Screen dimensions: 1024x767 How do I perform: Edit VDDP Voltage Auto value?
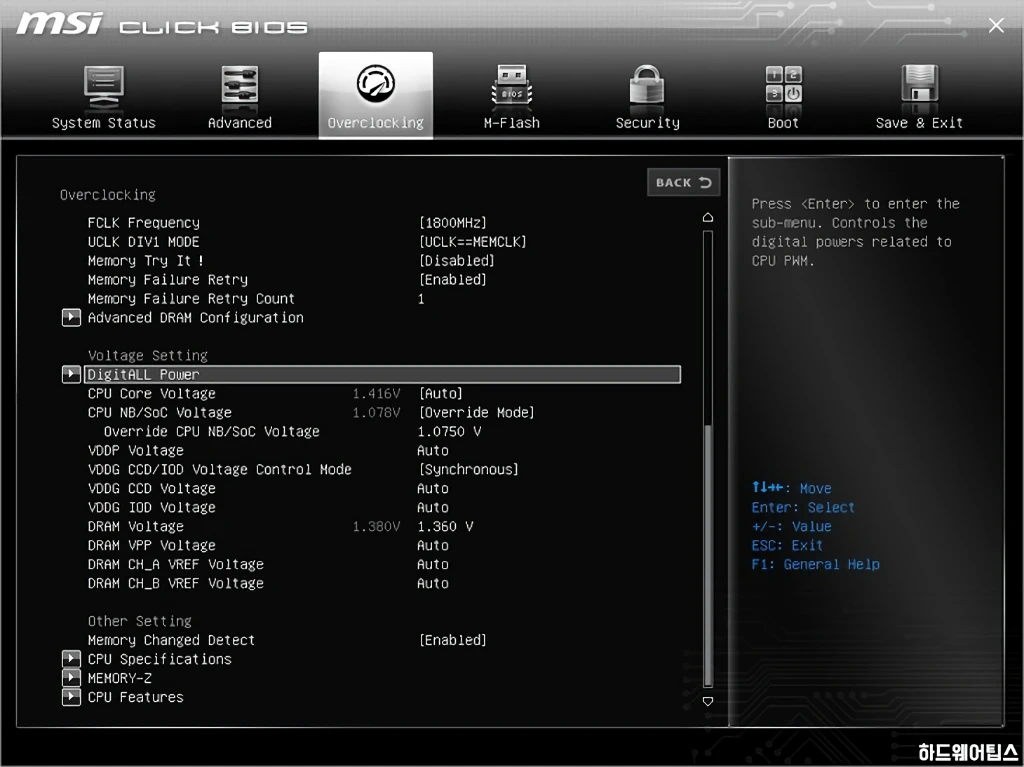tap(433, 450)
